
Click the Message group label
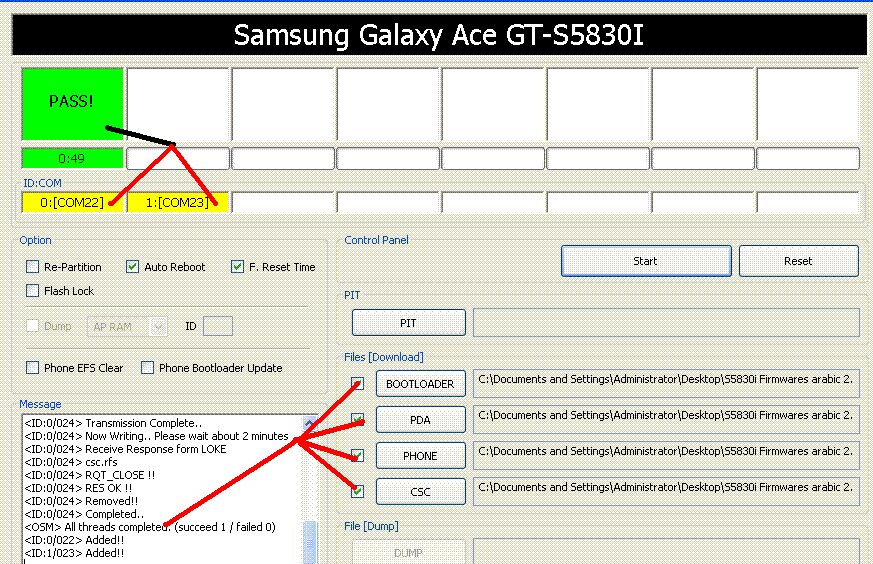[40, 404]
